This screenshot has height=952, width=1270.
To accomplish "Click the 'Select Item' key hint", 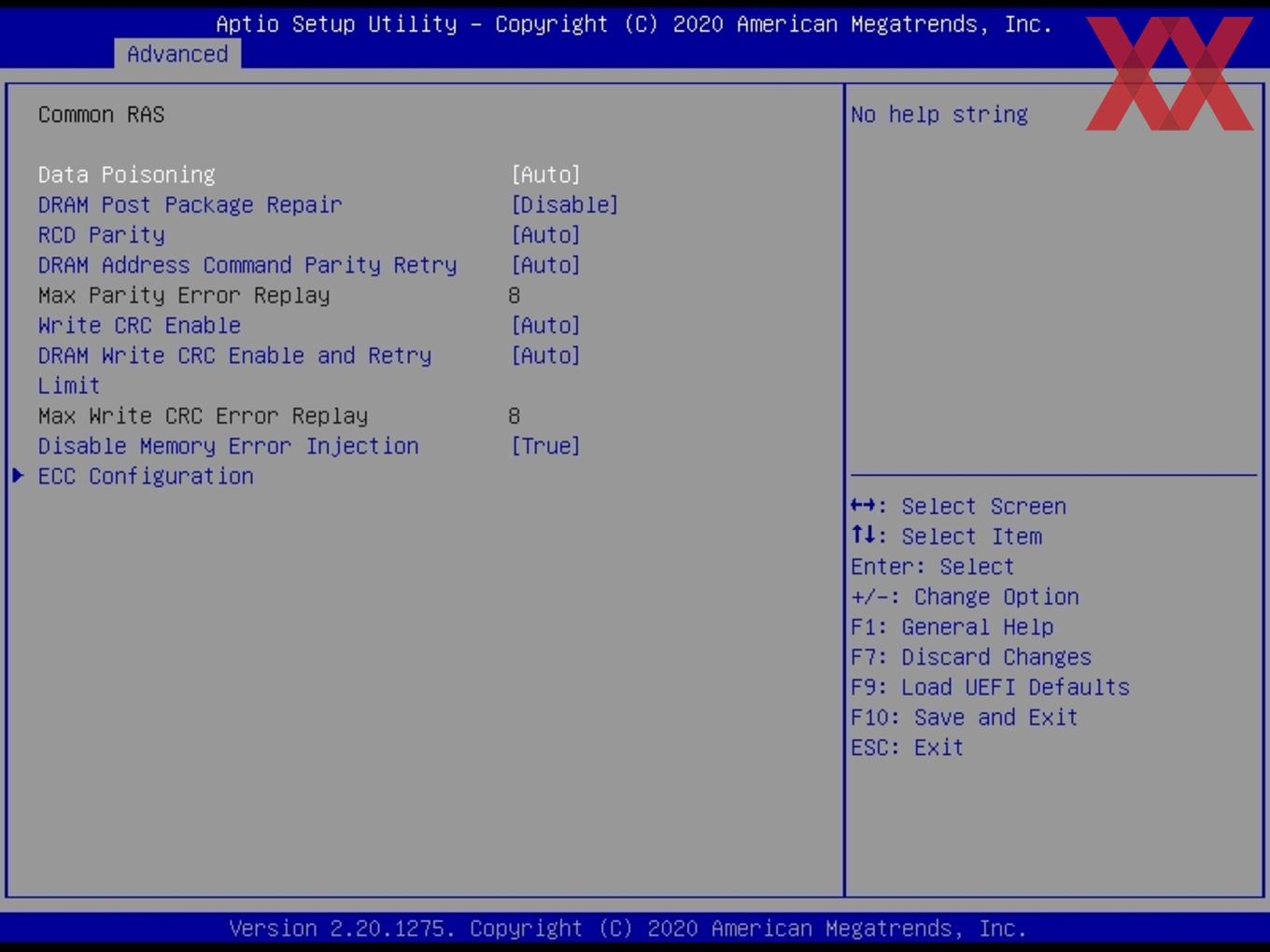I will pyautogui.click(x=946, y=536).
